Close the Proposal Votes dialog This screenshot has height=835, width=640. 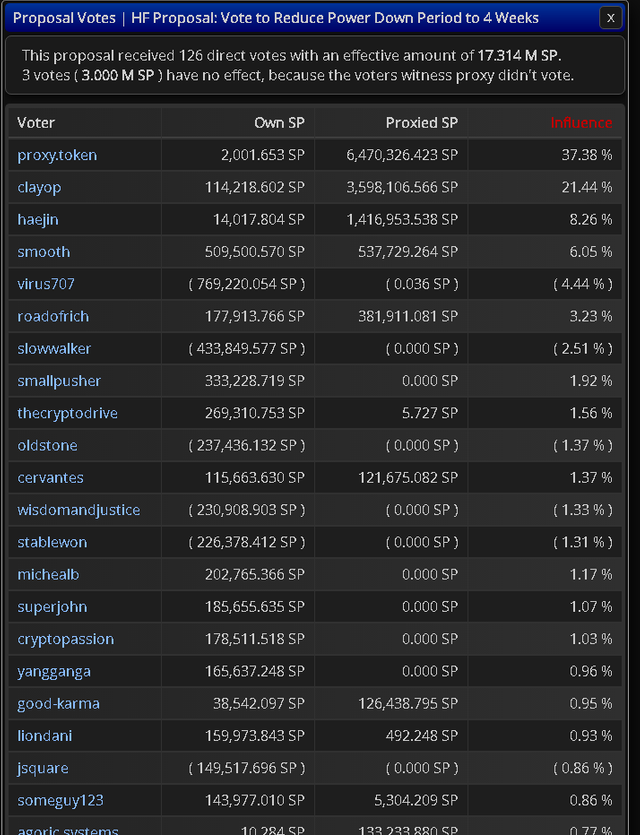point(610,18)
